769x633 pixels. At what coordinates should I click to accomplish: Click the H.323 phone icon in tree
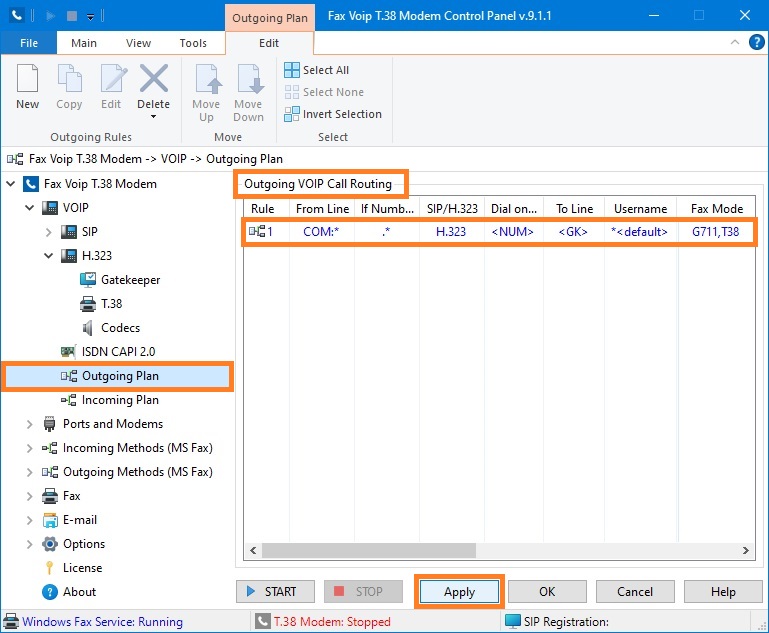69,256
